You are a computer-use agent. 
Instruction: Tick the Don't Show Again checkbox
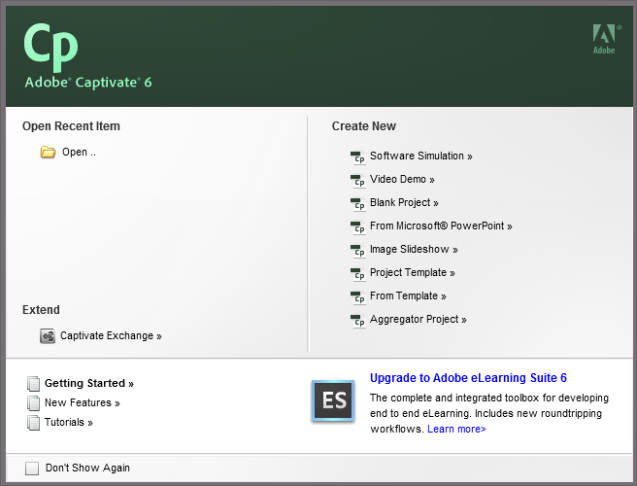[x=32, y=468]
